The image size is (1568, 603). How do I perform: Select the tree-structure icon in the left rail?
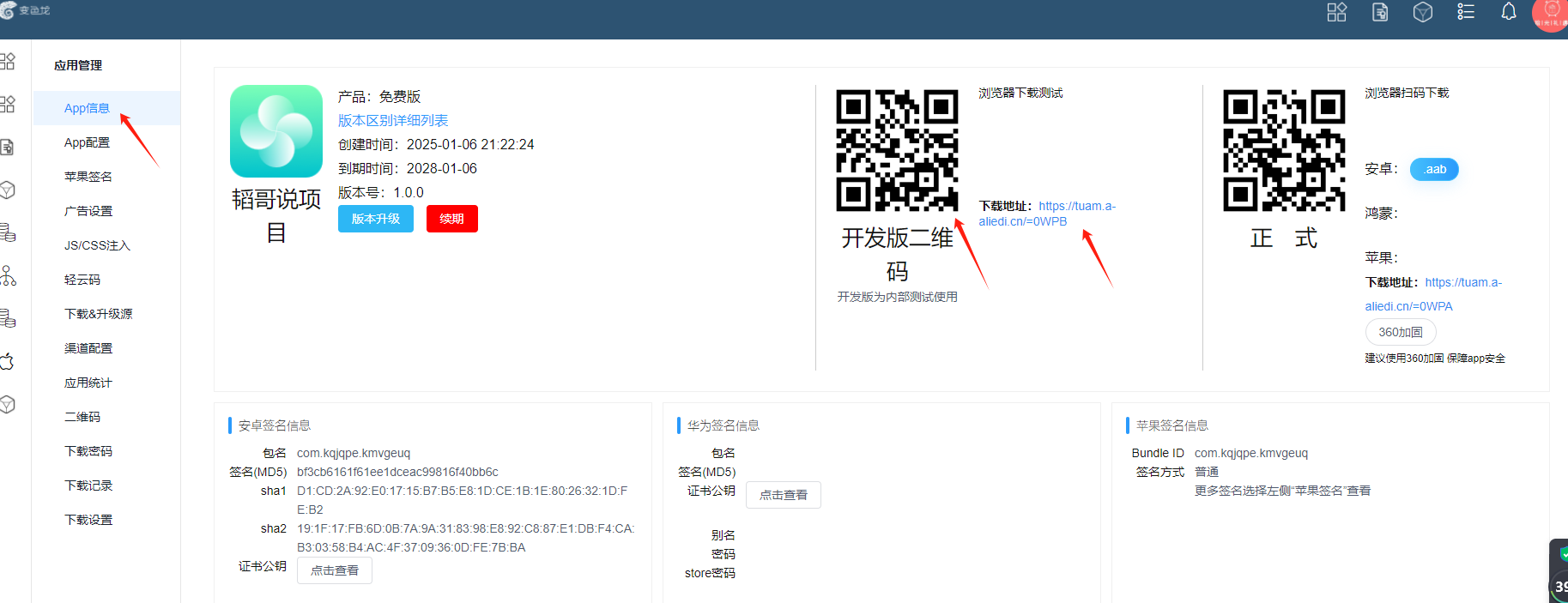(x=8, y=275)
